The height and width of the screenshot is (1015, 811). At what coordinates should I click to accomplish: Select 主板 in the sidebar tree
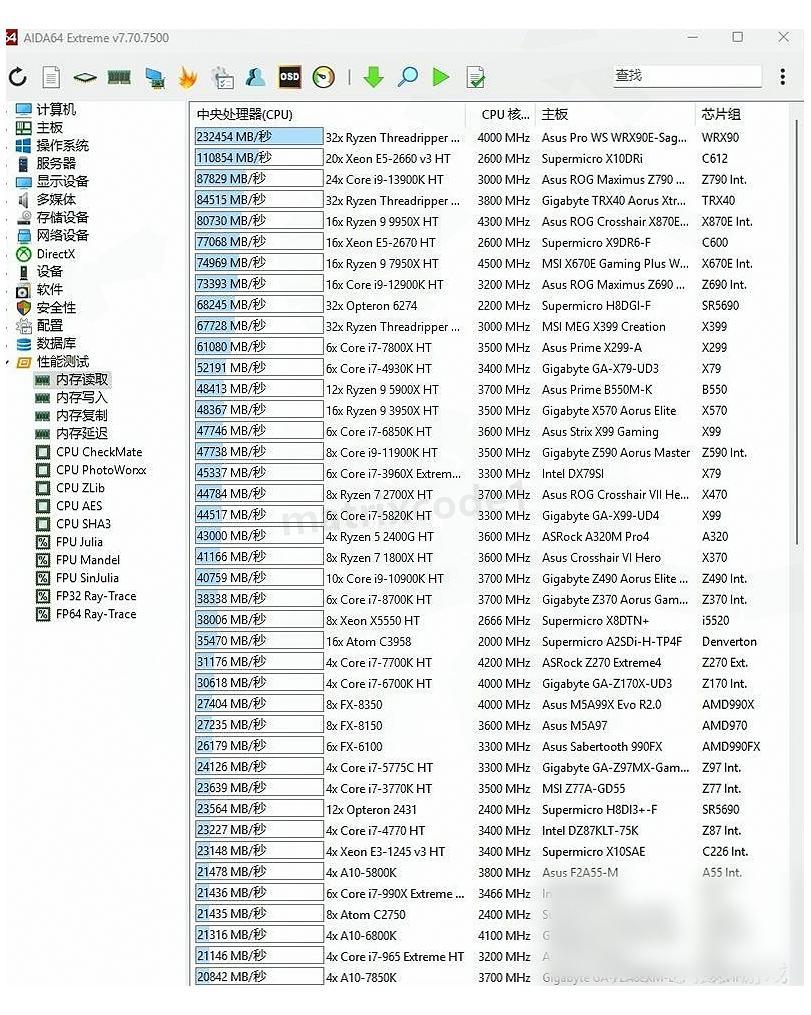coord(49,128)
